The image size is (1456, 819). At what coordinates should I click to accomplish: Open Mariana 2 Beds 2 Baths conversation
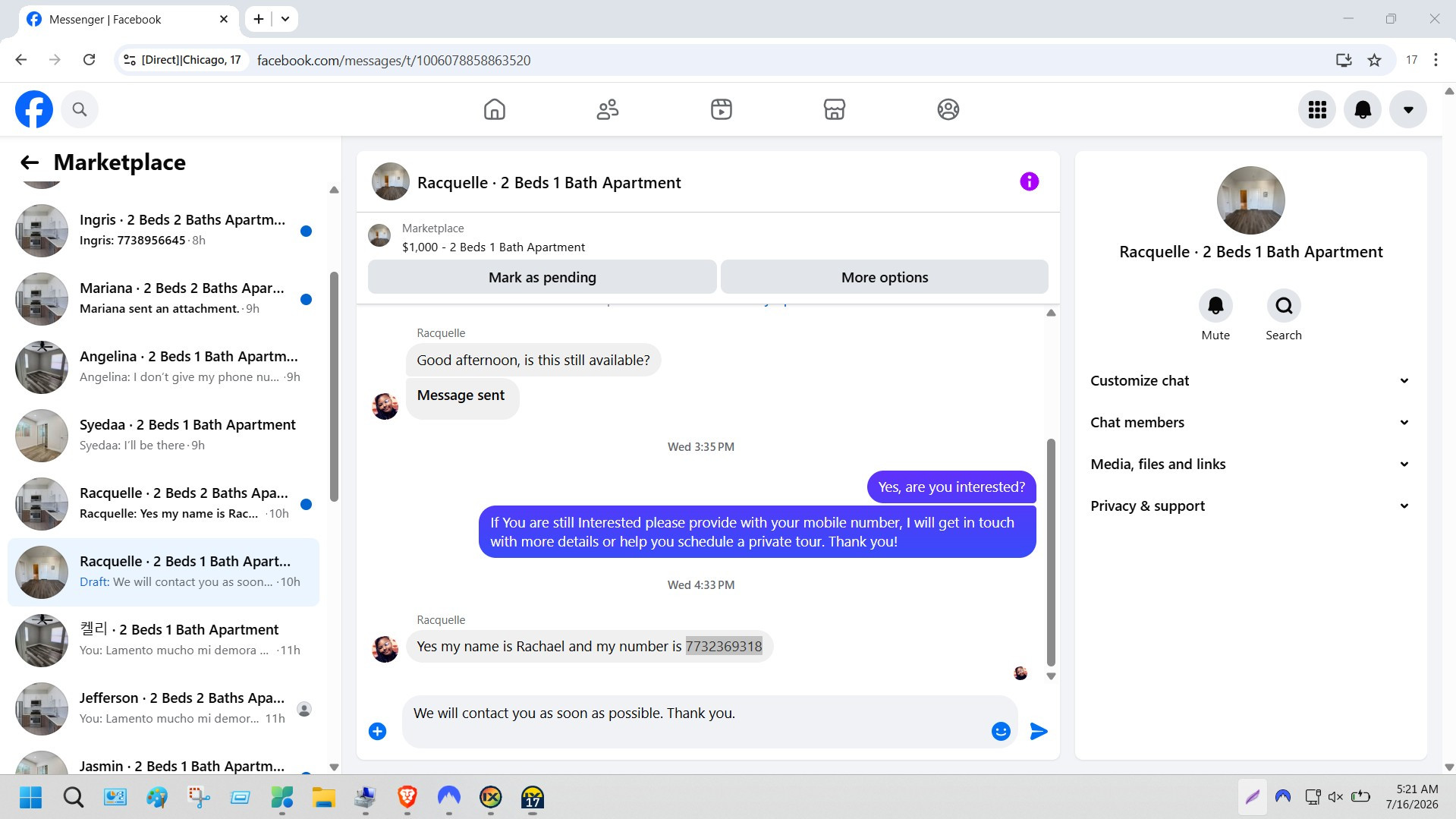coord(163,299)
